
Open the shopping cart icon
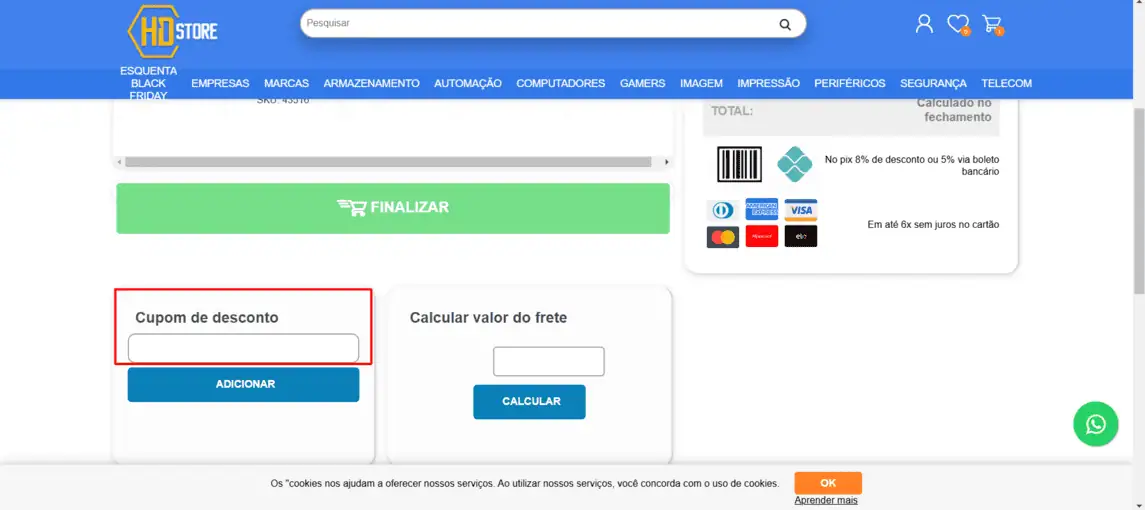pyautogui.click(x=992, y=24)
